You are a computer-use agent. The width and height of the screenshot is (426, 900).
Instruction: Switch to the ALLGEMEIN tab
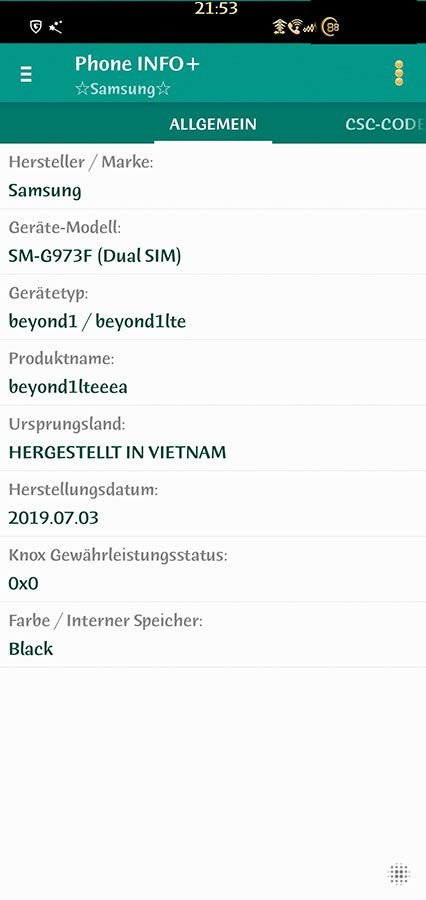tap(213, 124)
